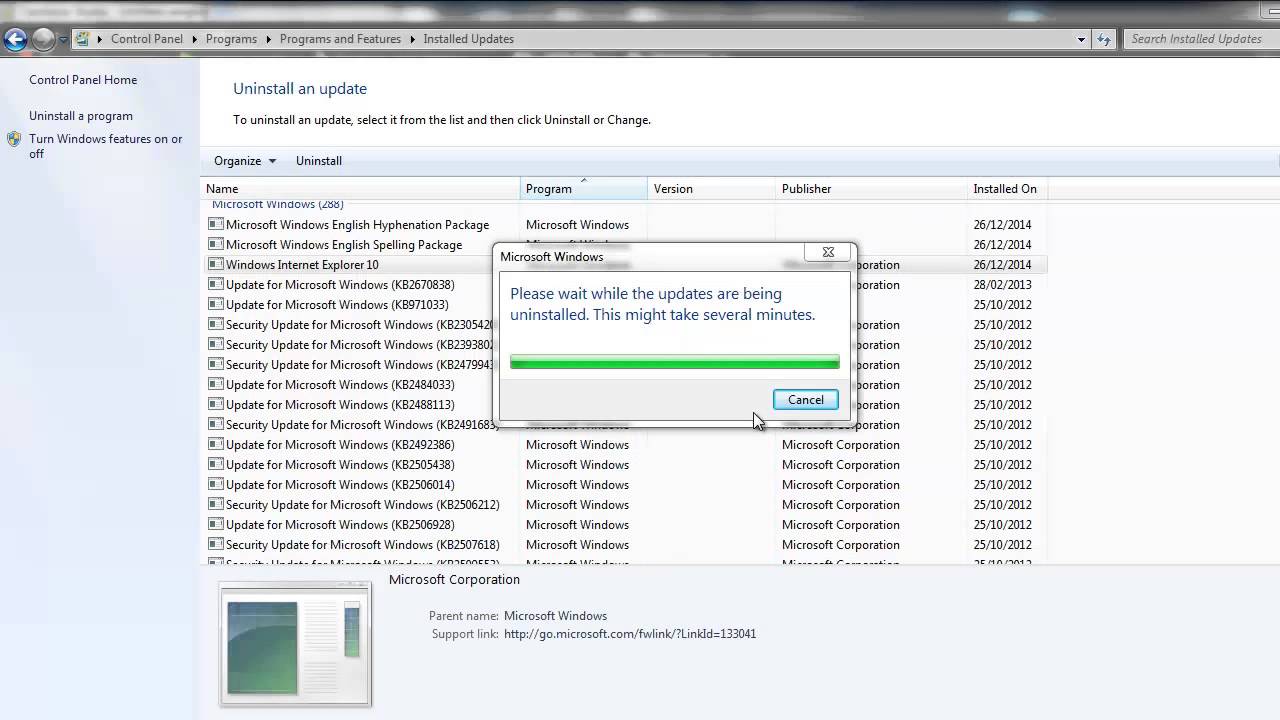Click icon of Update KB2492386 row
Image resolution: width=1280 pixels, height=720 pixels.
pos(215,444)
